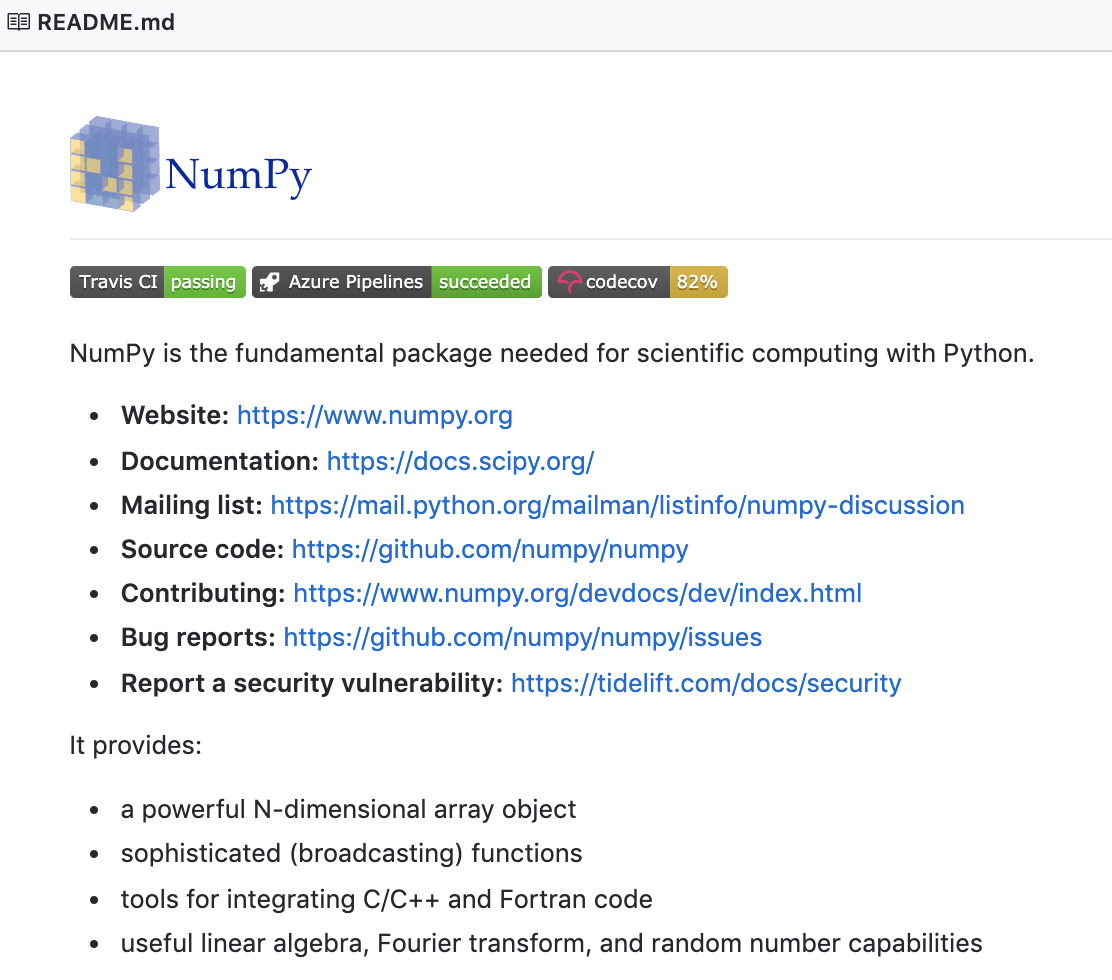Click the codecov umbrella icon
Screen dimensions: 1112x980
click(569, 283)
